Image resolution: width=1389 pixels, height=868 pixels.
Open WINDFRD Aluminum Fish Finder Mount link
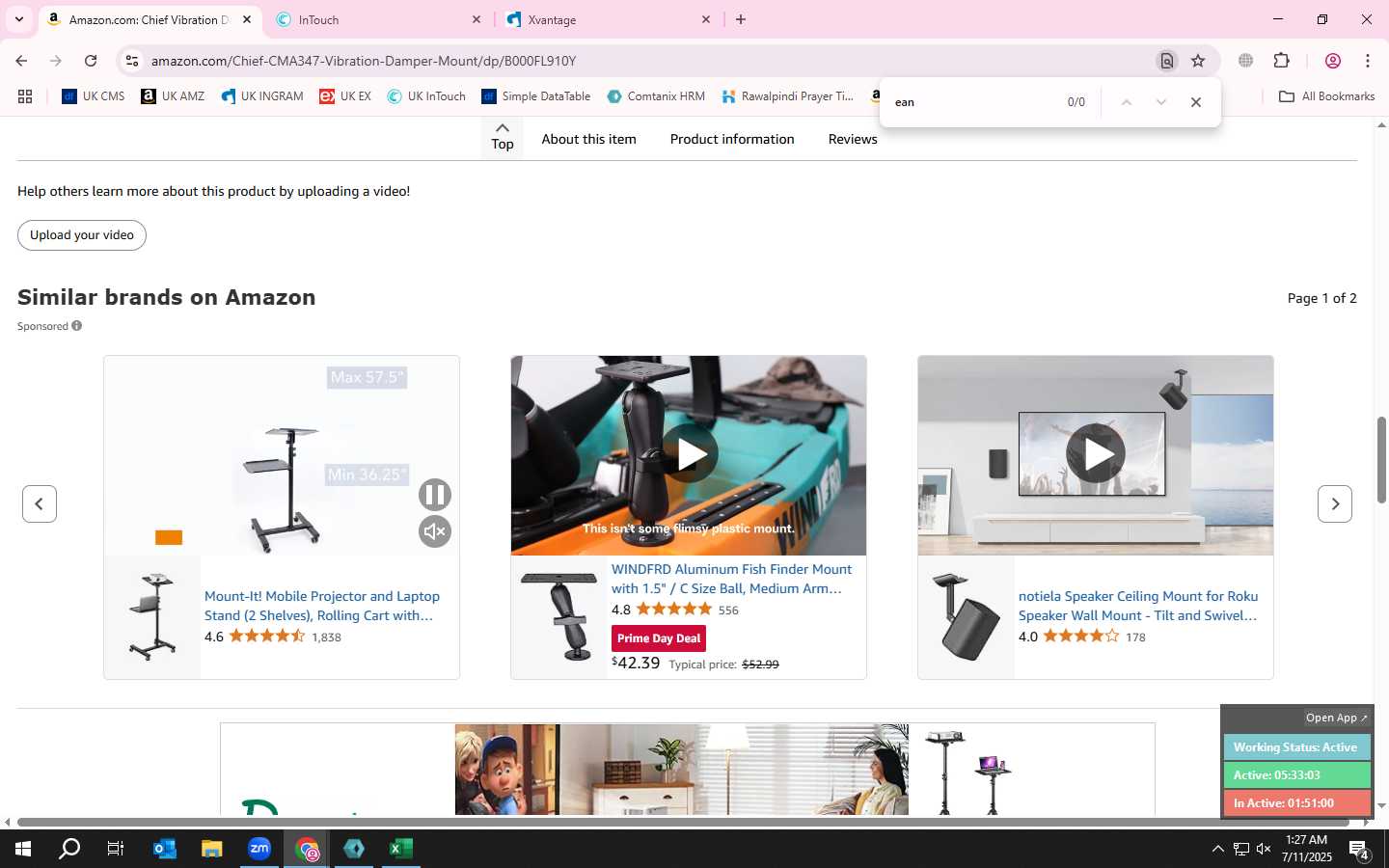(x=731, y=579)
